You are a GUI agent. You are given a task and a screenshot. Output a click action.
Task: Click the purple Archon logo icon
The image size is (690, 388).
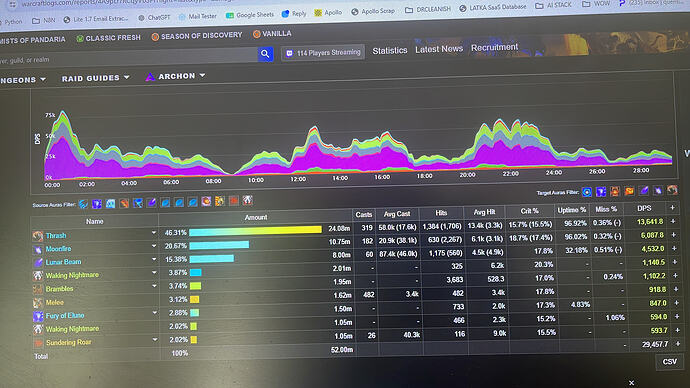pyautogui.click(x=150, y=77)
